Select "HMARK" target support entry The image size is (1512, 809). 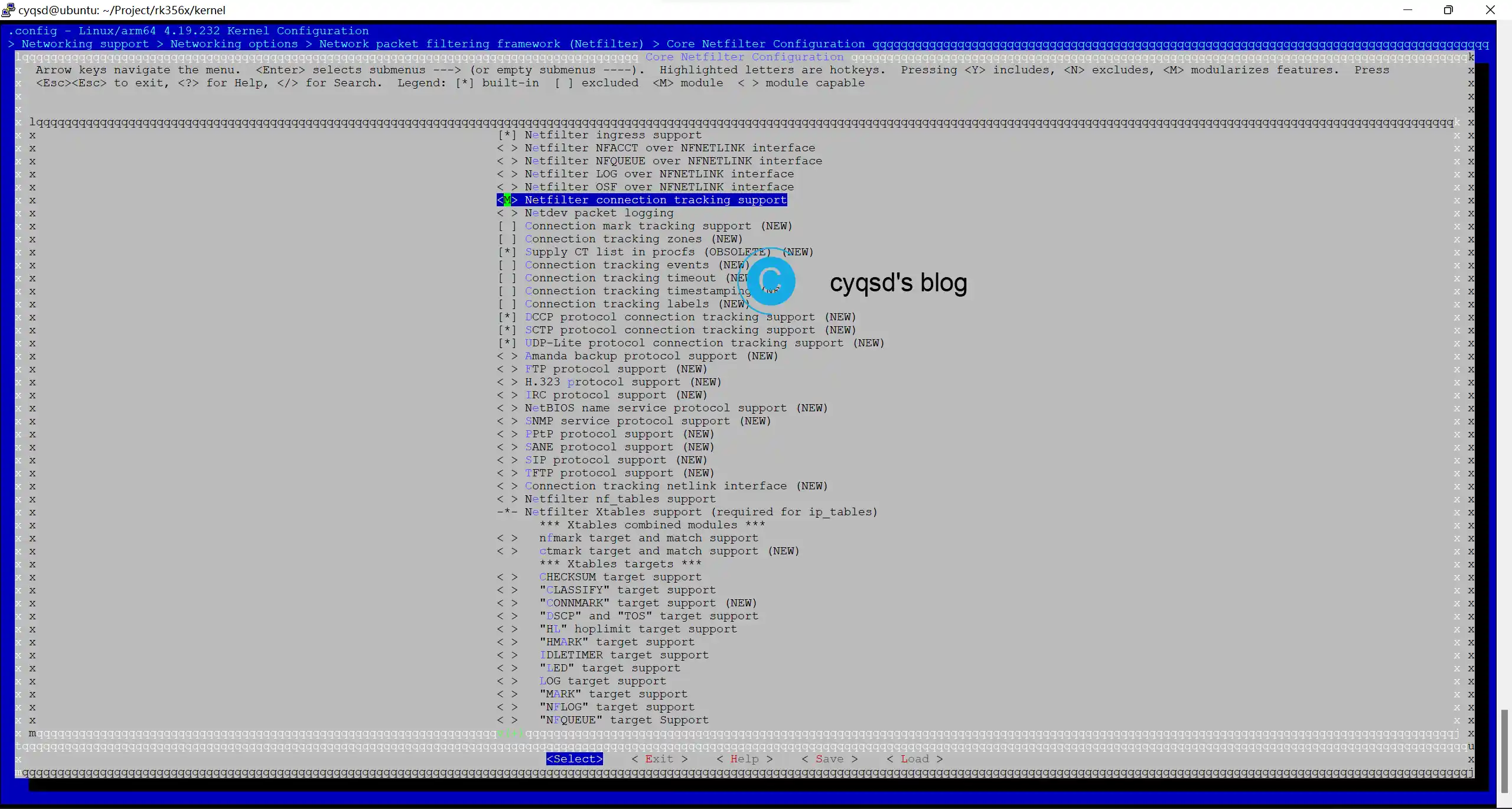(x=596, y=642)
